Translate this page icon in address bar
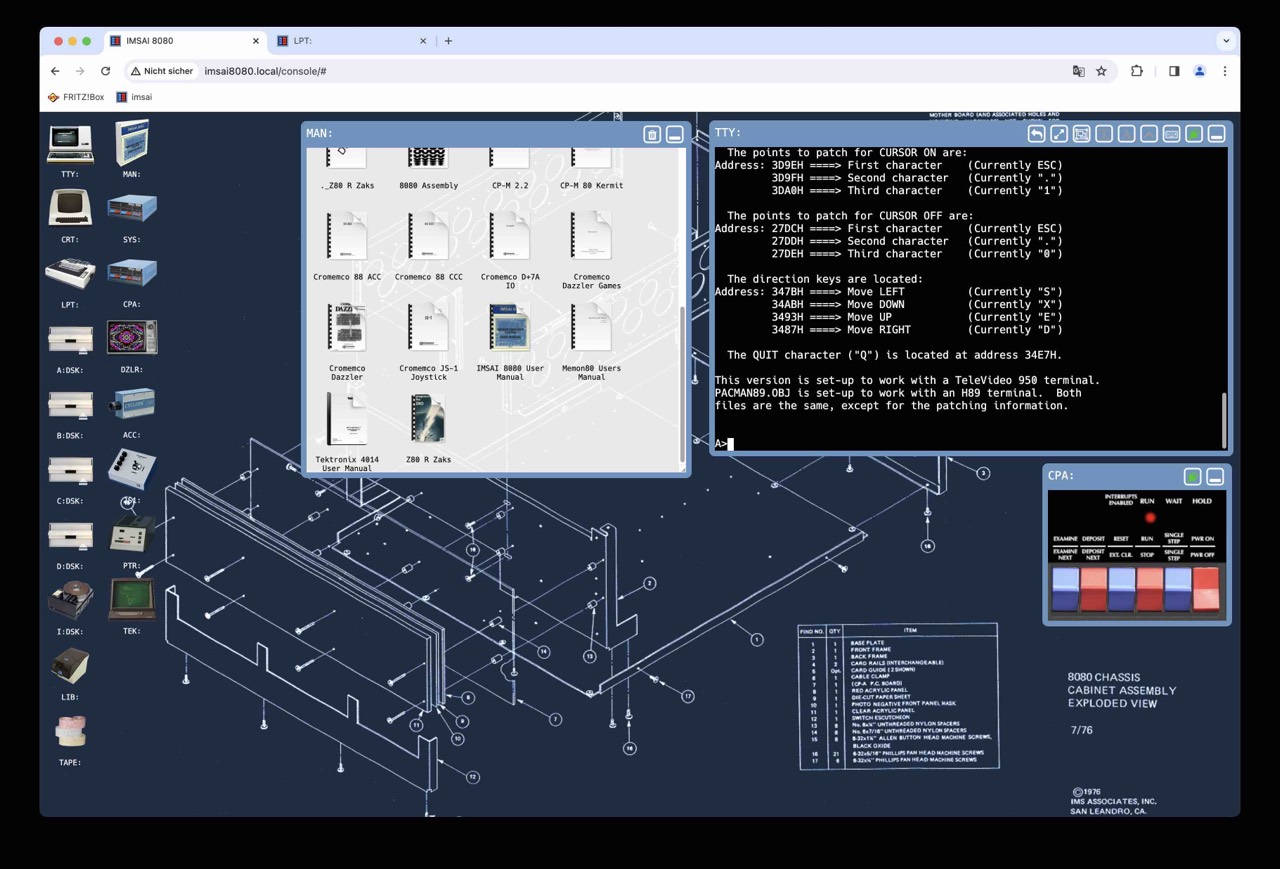The image size is (1280, 869). 1078,71
